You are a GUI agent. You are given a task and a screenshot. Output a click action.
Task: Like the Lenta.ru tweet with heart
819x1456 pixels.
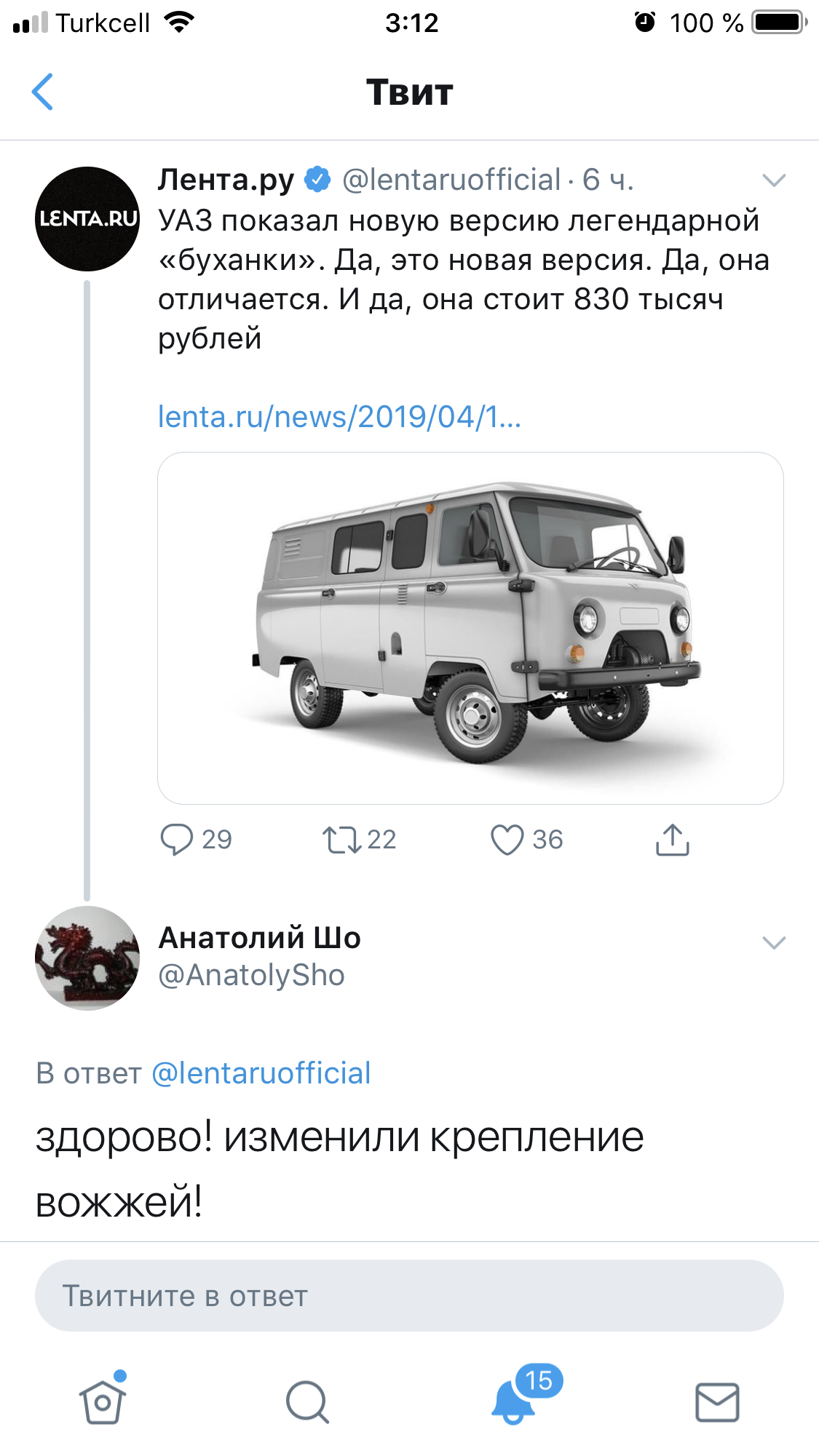tap(507, 840)
